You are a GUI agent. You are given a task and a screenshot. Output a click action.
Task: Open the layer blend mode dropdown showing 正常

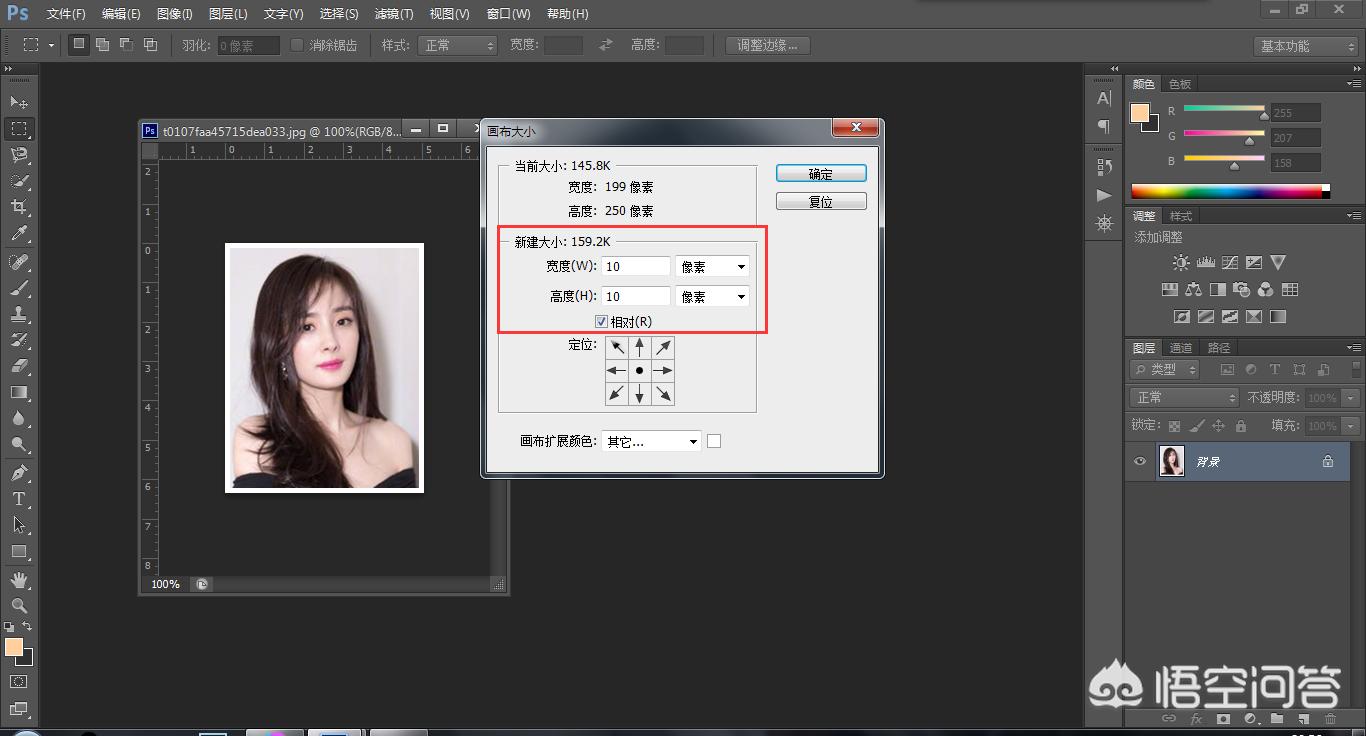1183,397
